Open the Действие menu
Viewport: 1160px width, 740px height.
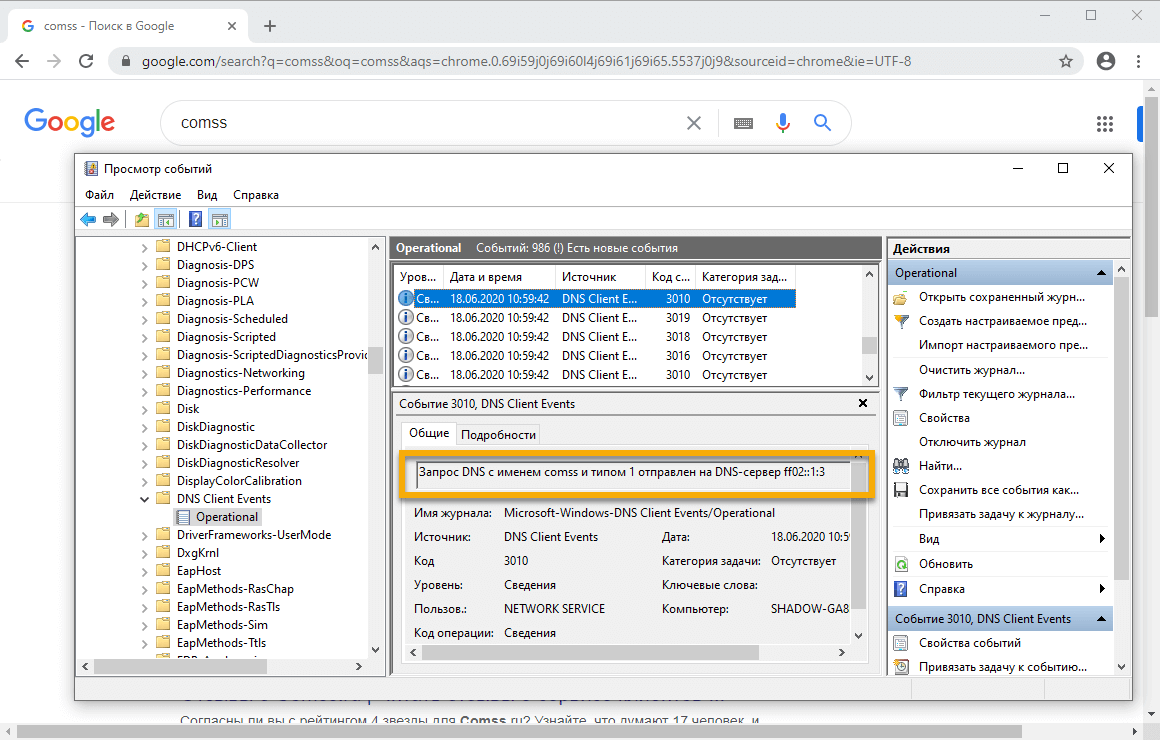(x=155, y=194)
